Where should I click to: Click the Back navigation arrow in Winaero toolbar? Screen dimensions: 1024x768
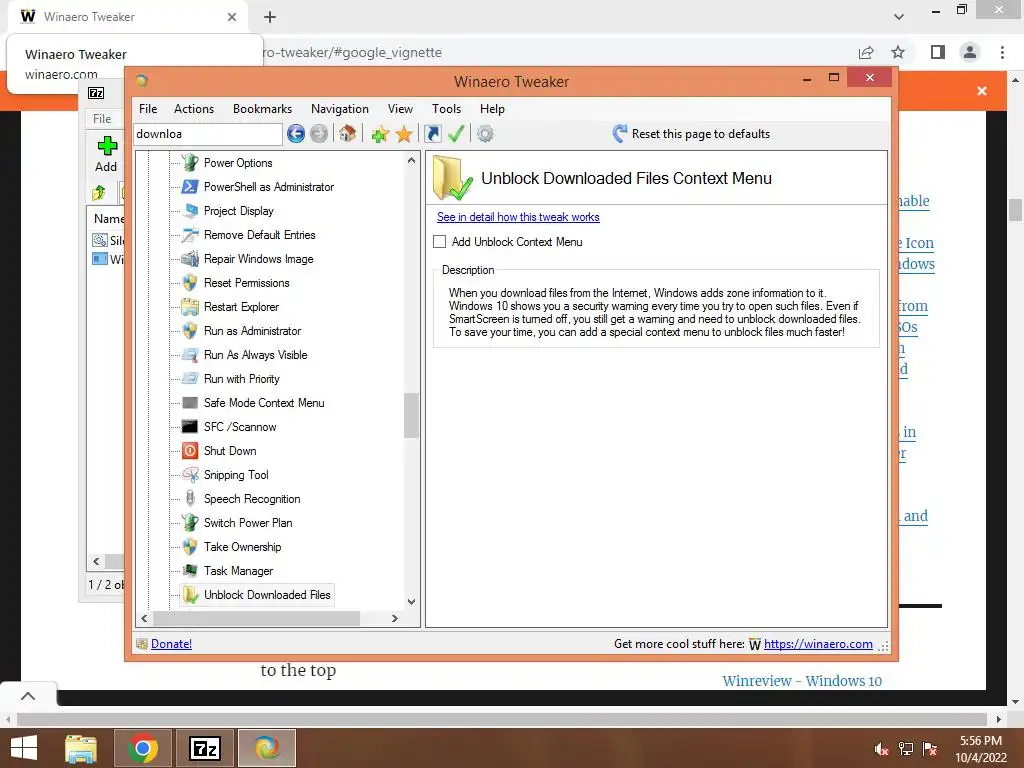click(x=296, y=134)
